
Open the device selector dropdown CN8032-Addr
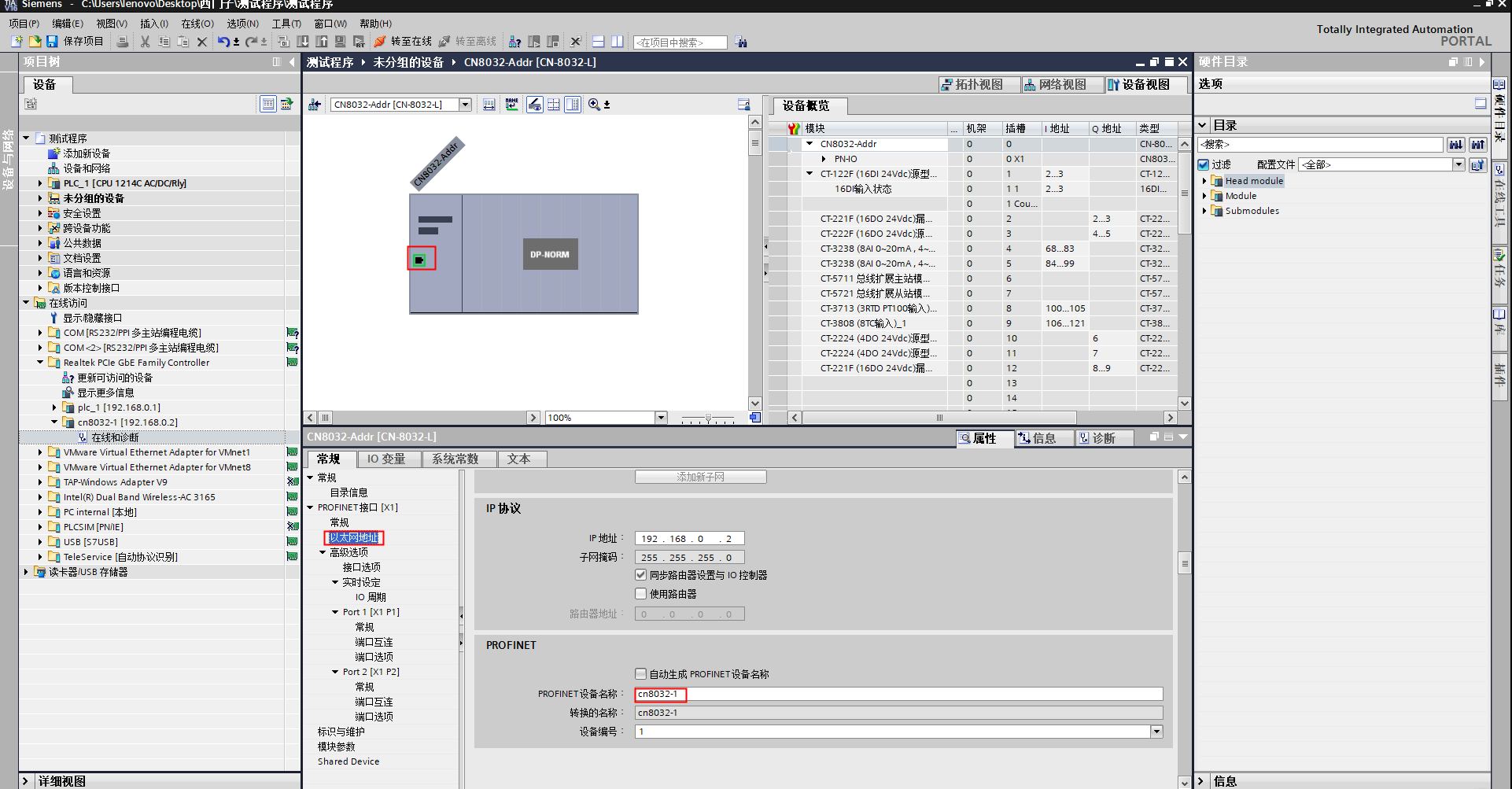pyautogui.click(x=465, y=105)
